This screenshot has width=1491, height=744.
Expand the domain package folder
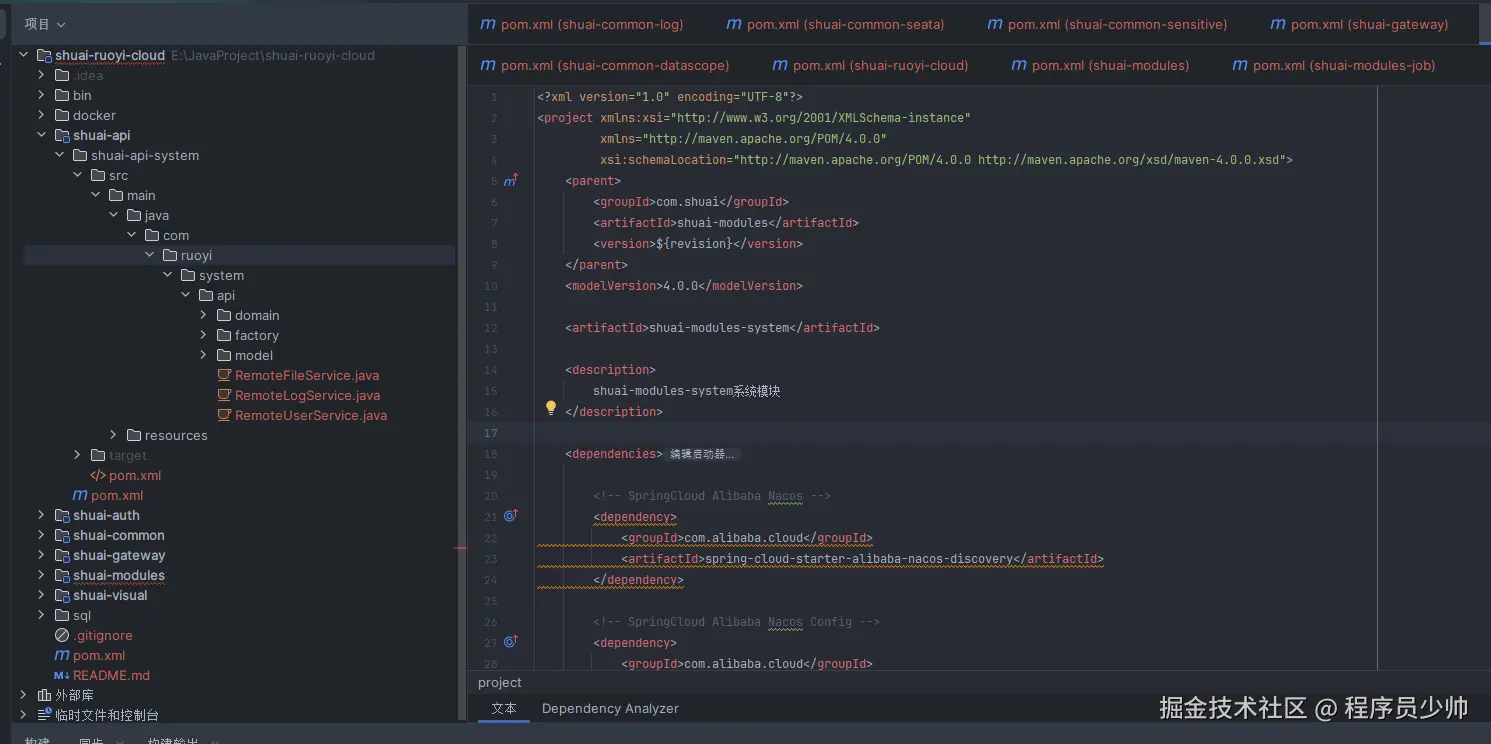tap(203, 315)
